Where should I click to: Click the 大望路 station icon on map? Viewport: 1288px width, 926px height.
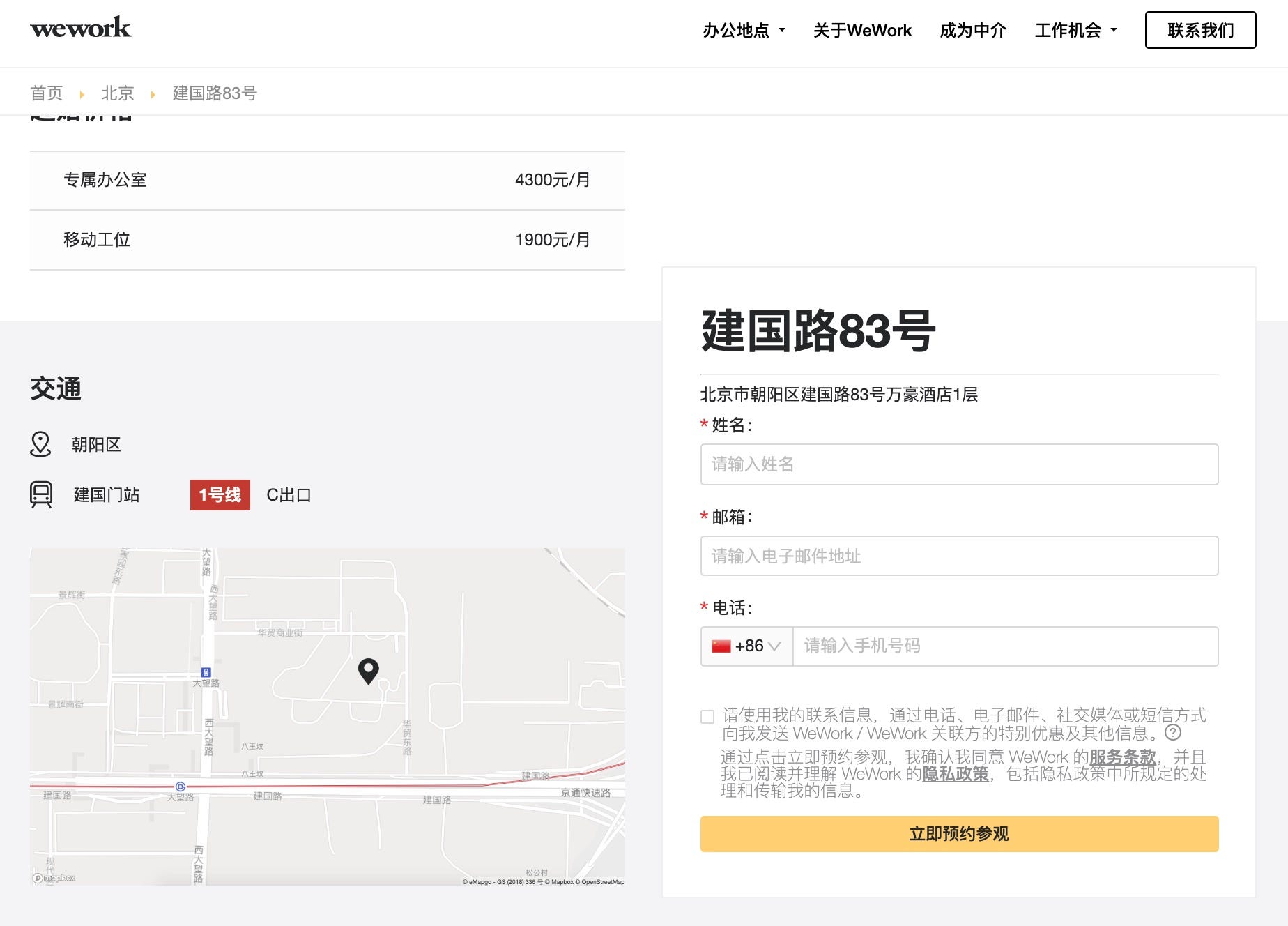coord(206,672)
